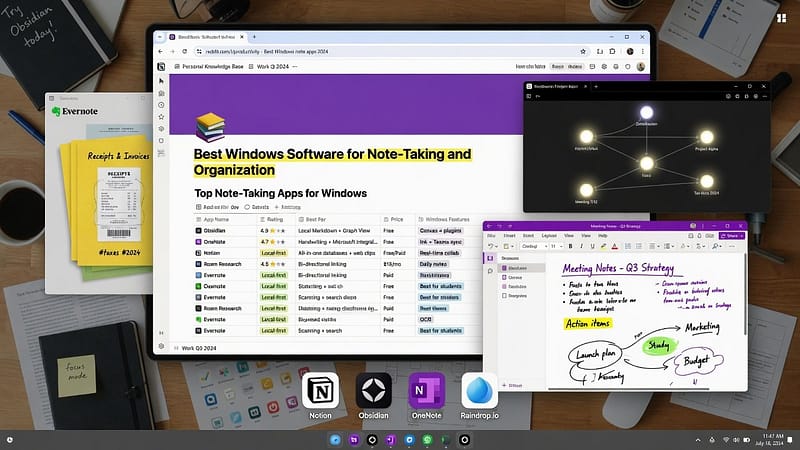Open the OneNote Insert menu
Viewport: 800px width, 450px height.
509,236
